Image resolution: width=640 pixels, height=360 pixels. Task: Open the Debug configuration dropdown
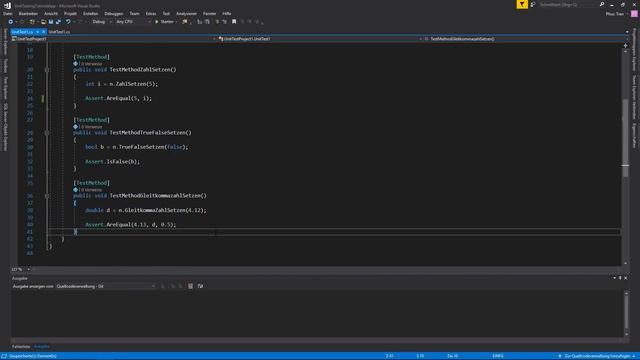pos(102,22)
